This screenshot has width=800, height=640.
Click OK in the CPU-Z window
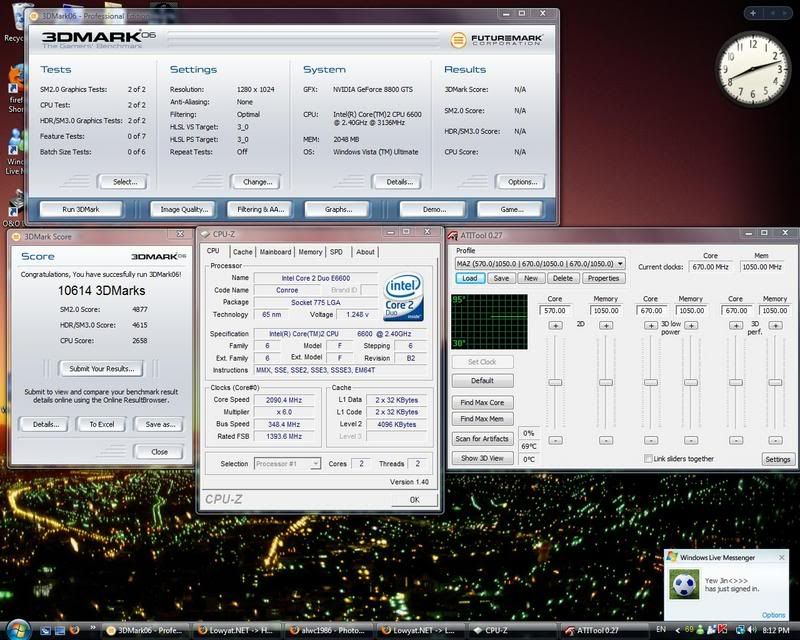tap(414, 500)
